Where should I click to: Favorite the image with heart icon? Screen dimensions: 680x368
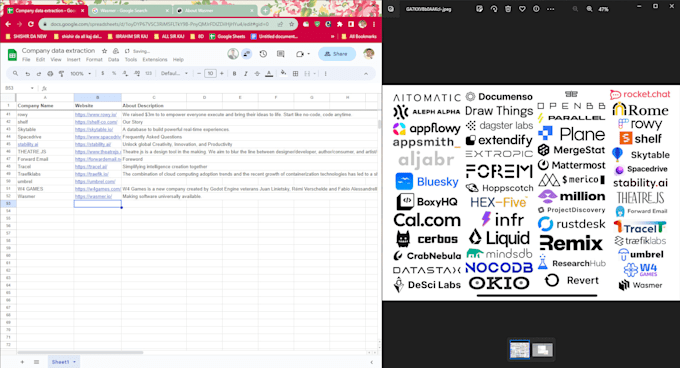(522, 9)
